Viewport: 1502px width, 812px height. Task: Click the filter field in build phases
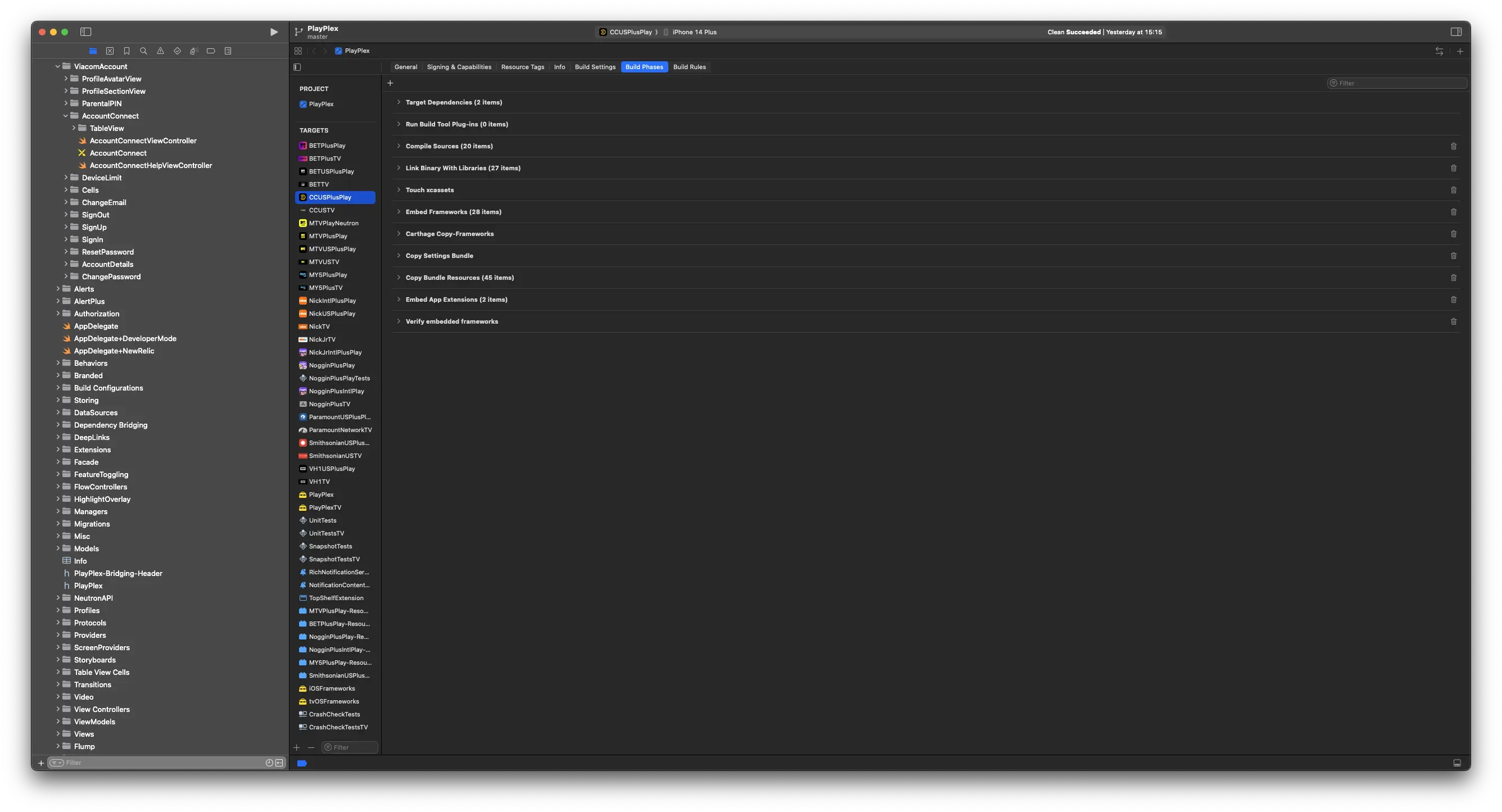click(1397, 83)
